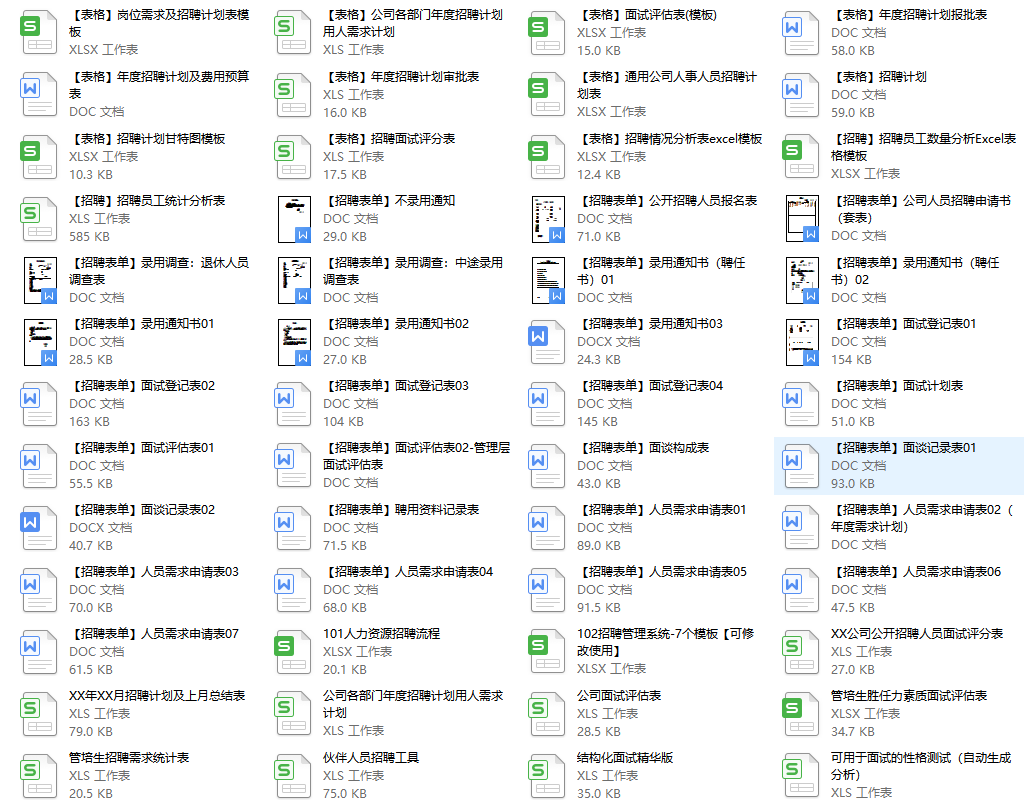Image resolution: width=1029 pixels, height=808 pixels.
Task: Click the 人员需求申请表04 file name
Action: pyautogui.click(x=408, y=572)
